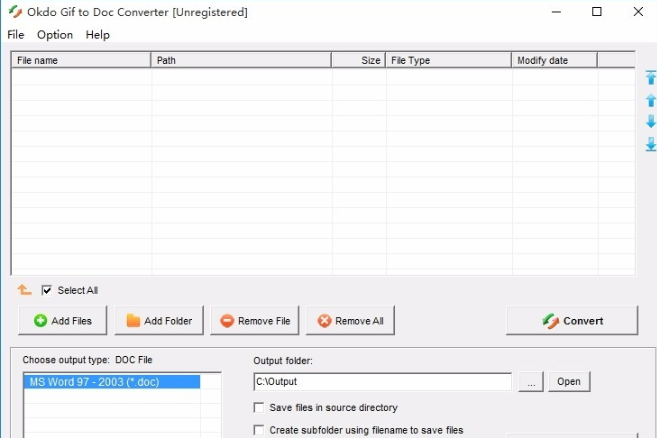The image size is (657, 438).
Task: Minimize the Okdo converter window
Action: click(556, 12)
